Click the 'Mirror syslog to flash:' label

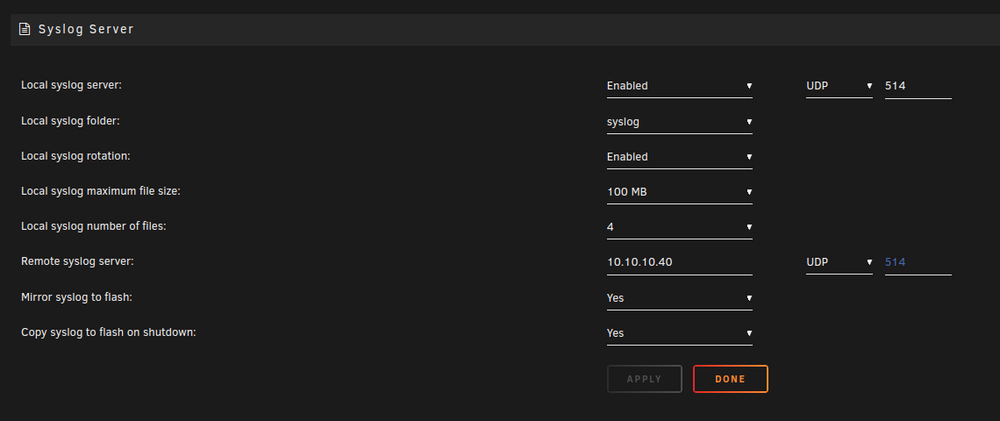[x=77, y=297]
